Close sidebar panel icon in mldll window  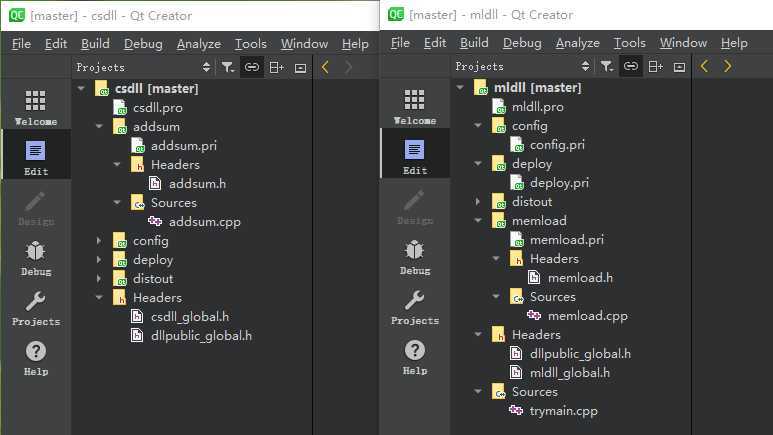pos(679,67)
